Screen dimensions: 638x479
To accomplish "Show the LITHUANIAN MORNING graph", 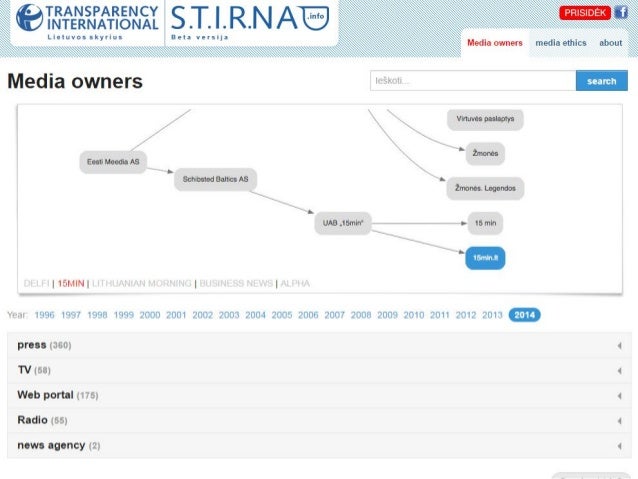I will pyautogui.click(x=142, y=283).
